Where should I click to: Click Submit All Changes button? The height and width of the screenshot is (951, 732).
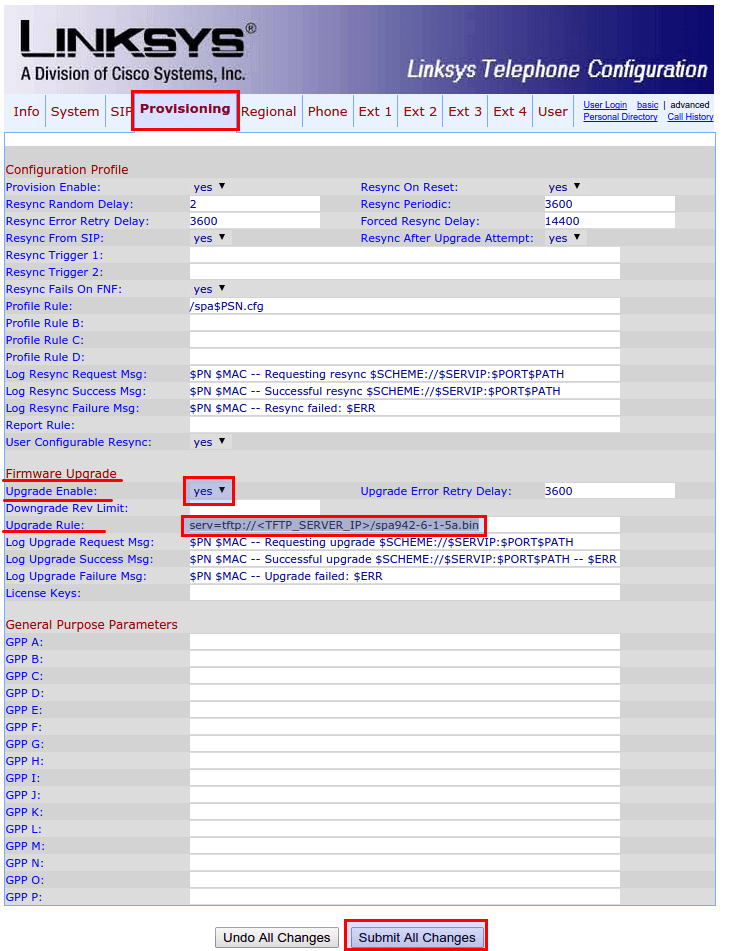(x=417, y=938)
